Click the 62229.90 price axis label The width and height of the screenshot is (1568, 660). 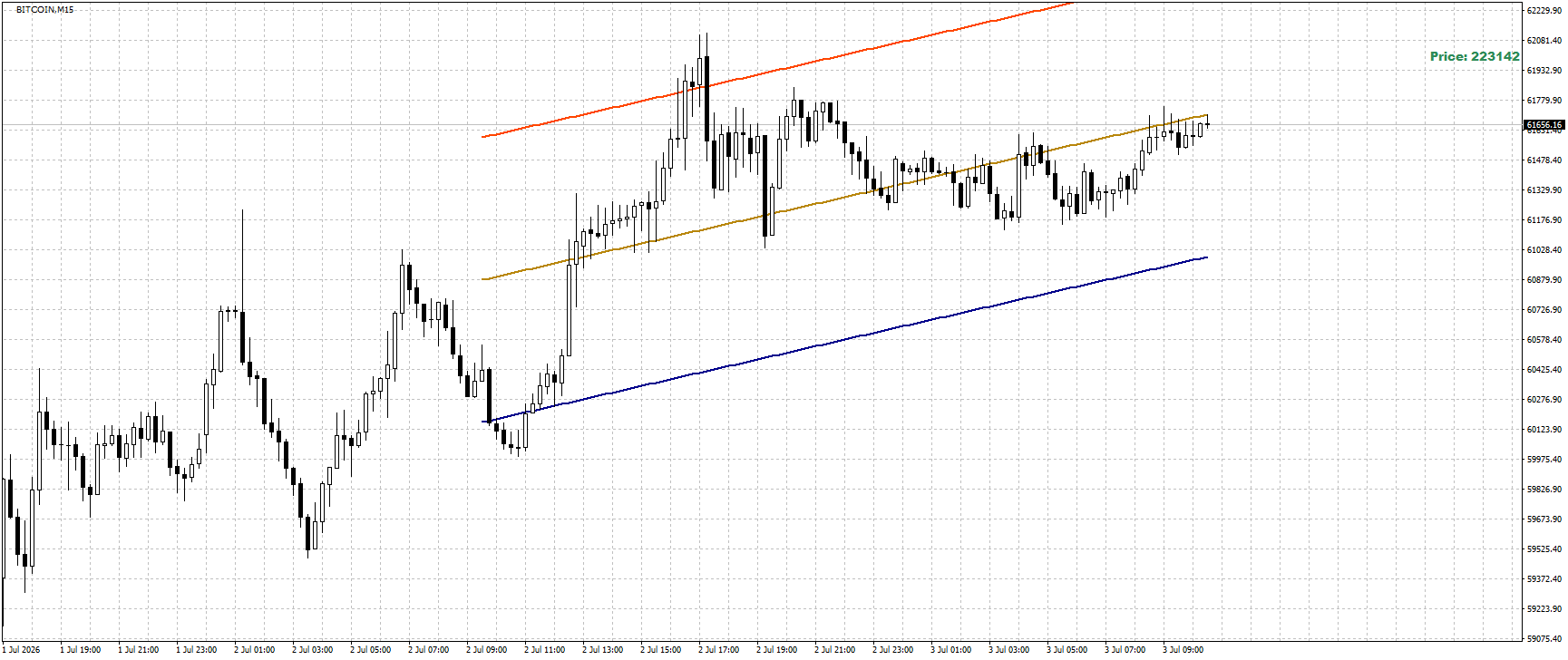point(1544,11)
